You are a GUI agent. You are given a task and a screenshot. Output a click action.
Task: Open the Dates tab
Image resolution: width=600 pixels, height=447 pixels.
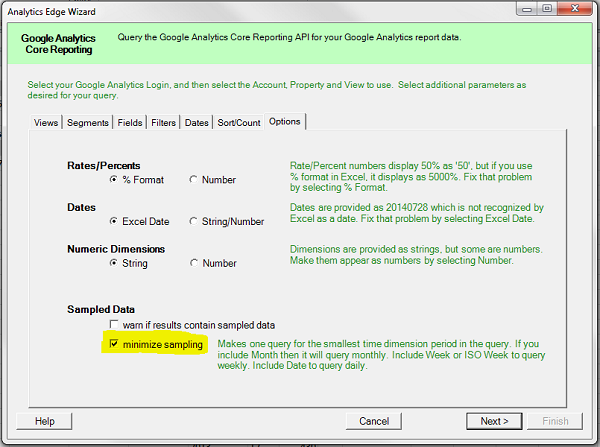tap(197, 122)
